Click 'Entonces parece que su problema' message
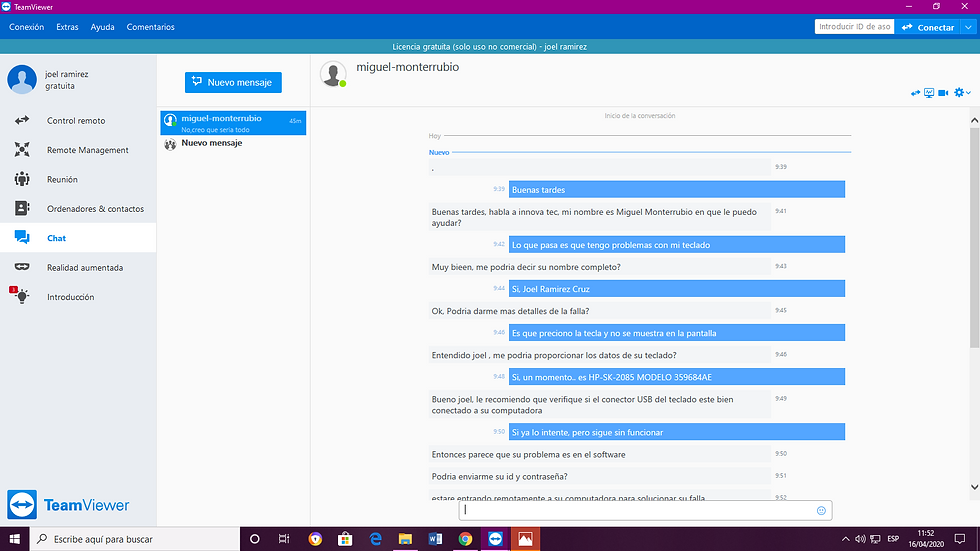 pos(599,454)
